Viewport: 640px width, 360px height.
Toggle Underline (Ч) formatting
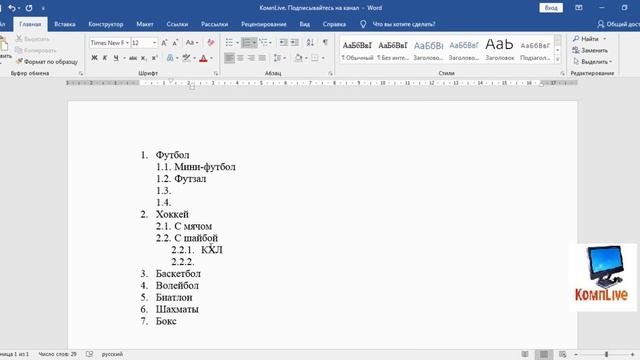(116, 58)
